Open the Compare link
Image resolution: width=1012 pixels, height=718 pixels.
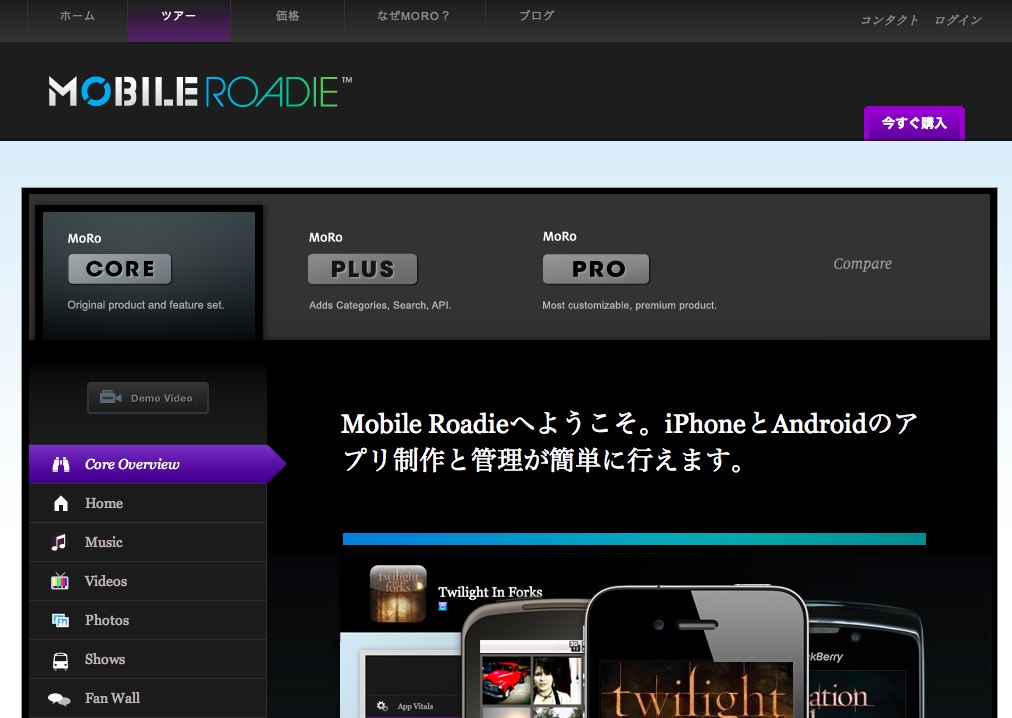(x=862, y=263)
